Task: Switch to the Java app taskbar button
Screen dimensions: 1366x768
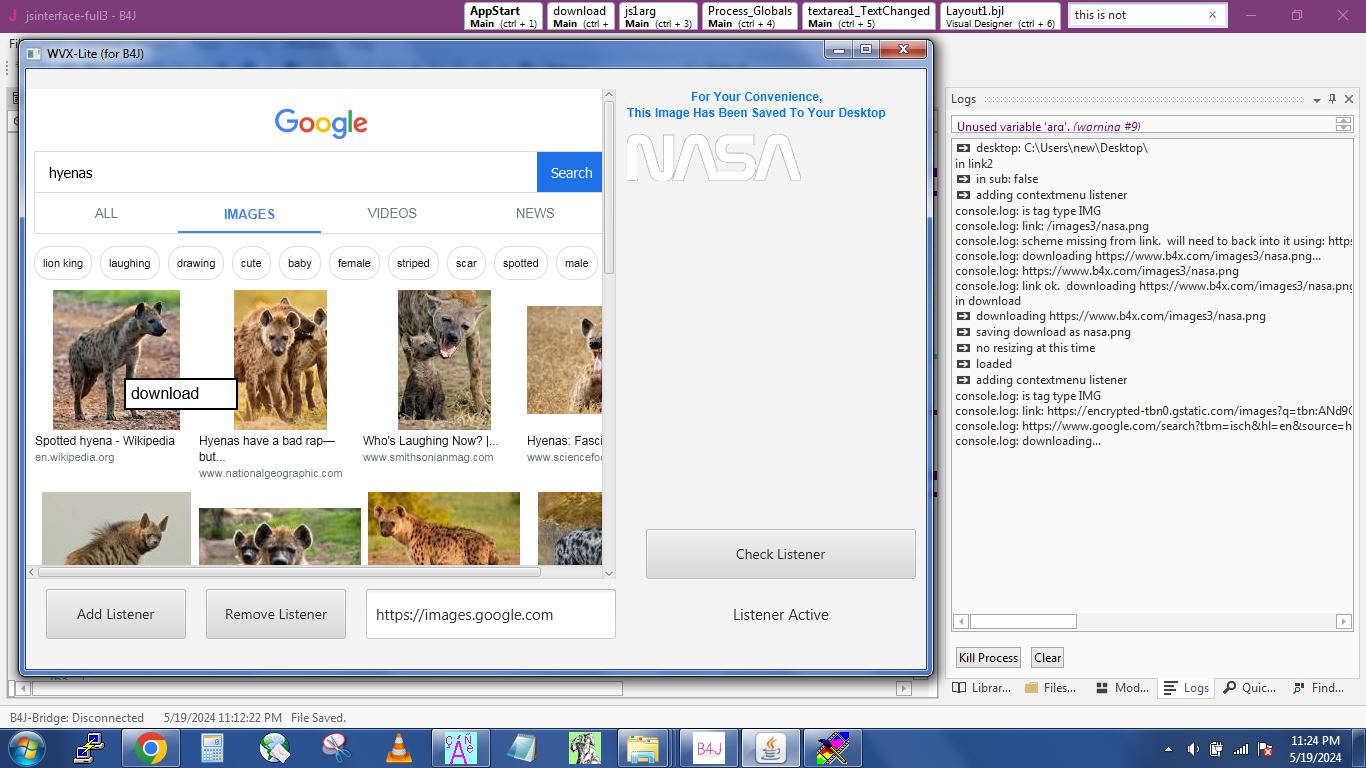Action: (x=771, y=748)
